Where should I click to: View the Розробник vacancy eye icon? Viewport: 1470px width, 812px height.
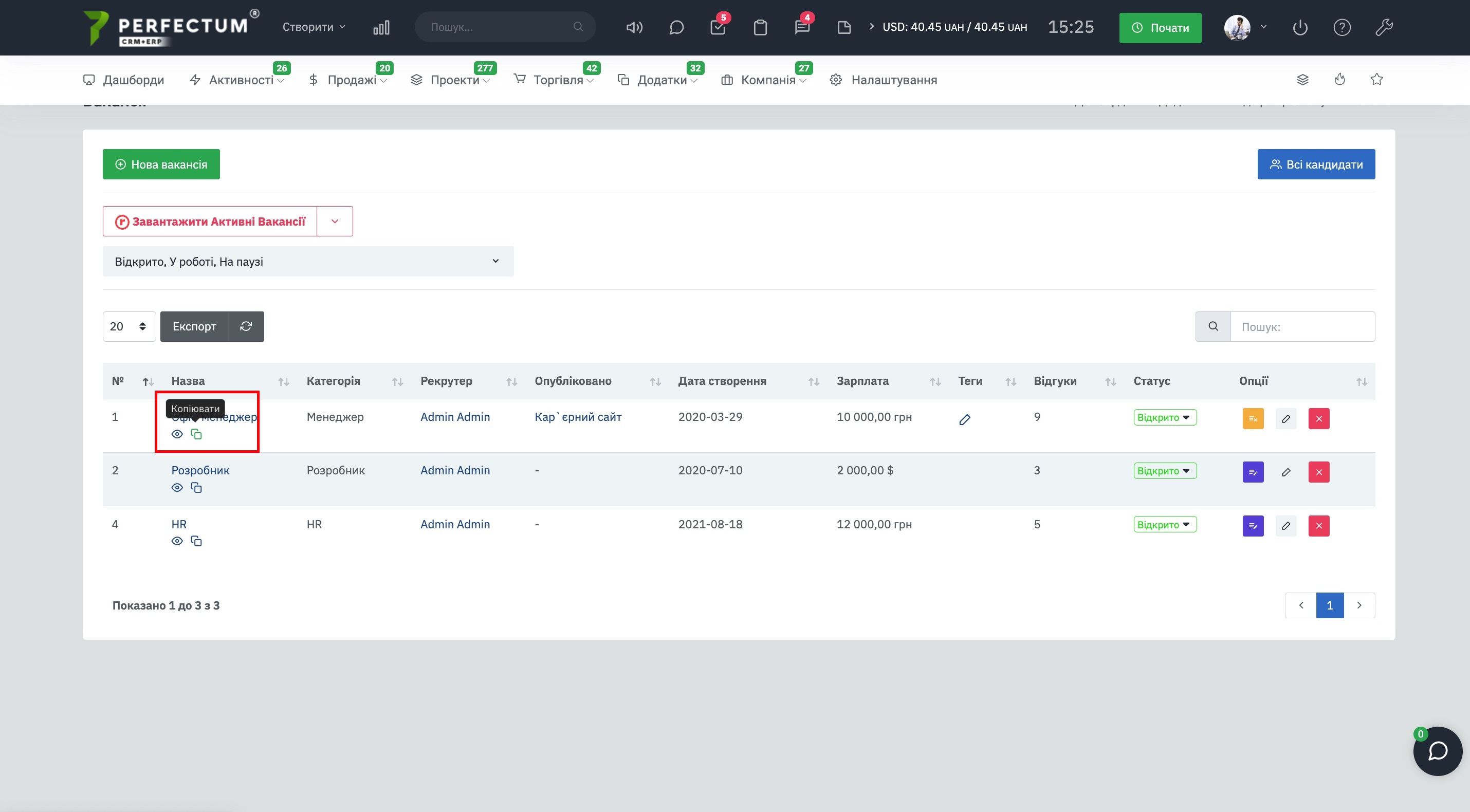click(177, 488)
